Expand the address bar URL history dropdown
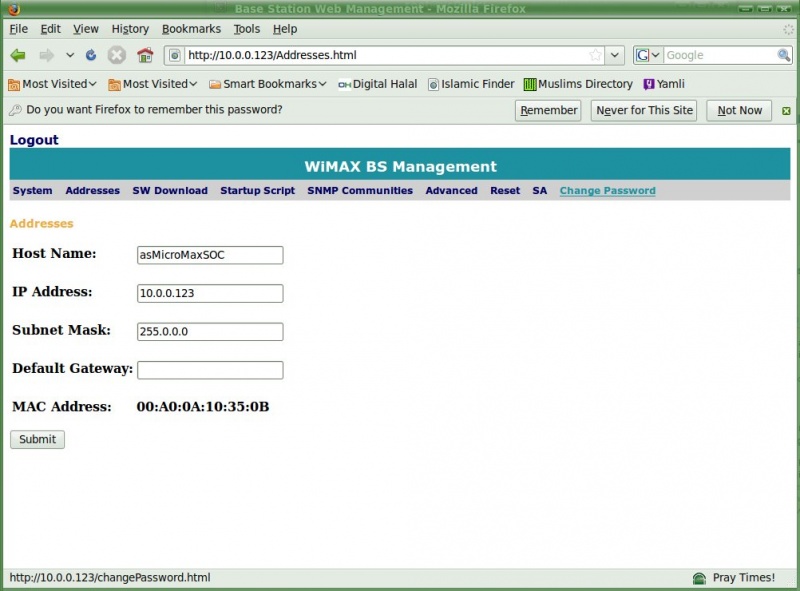 615,55
